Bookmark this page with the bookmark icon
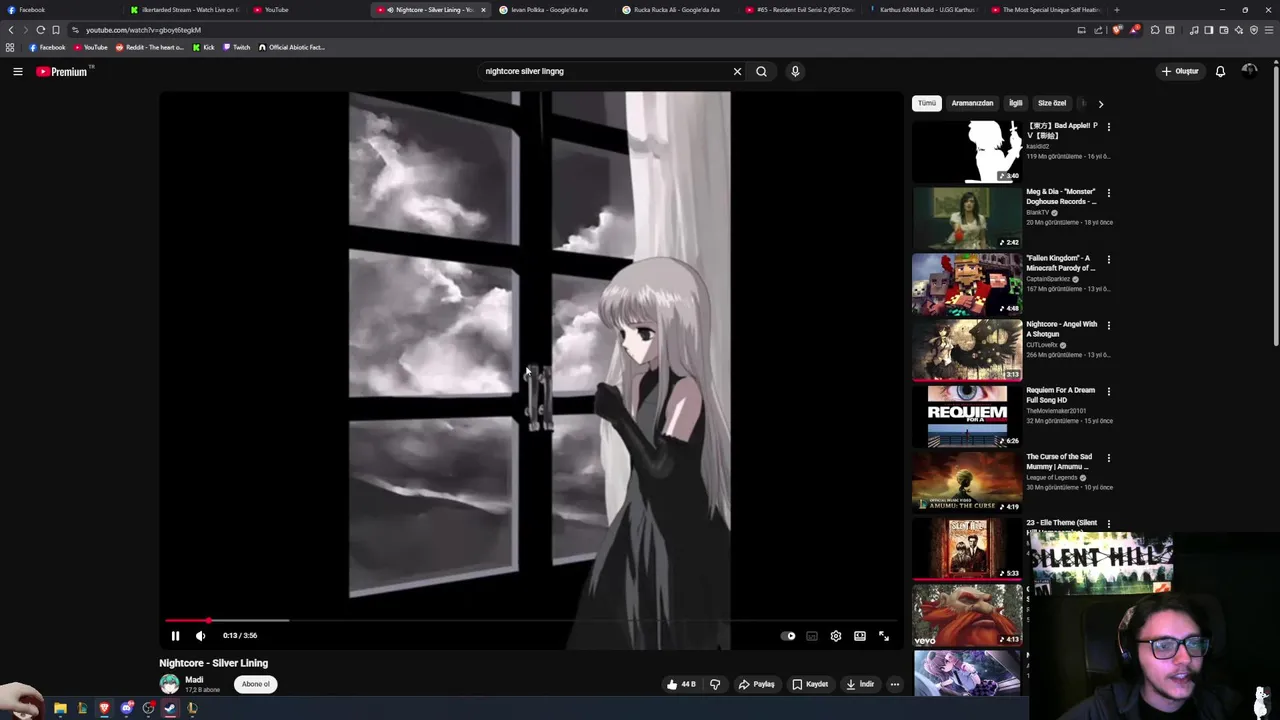This screenshot has width=1280, height=720. click(56, 30)
